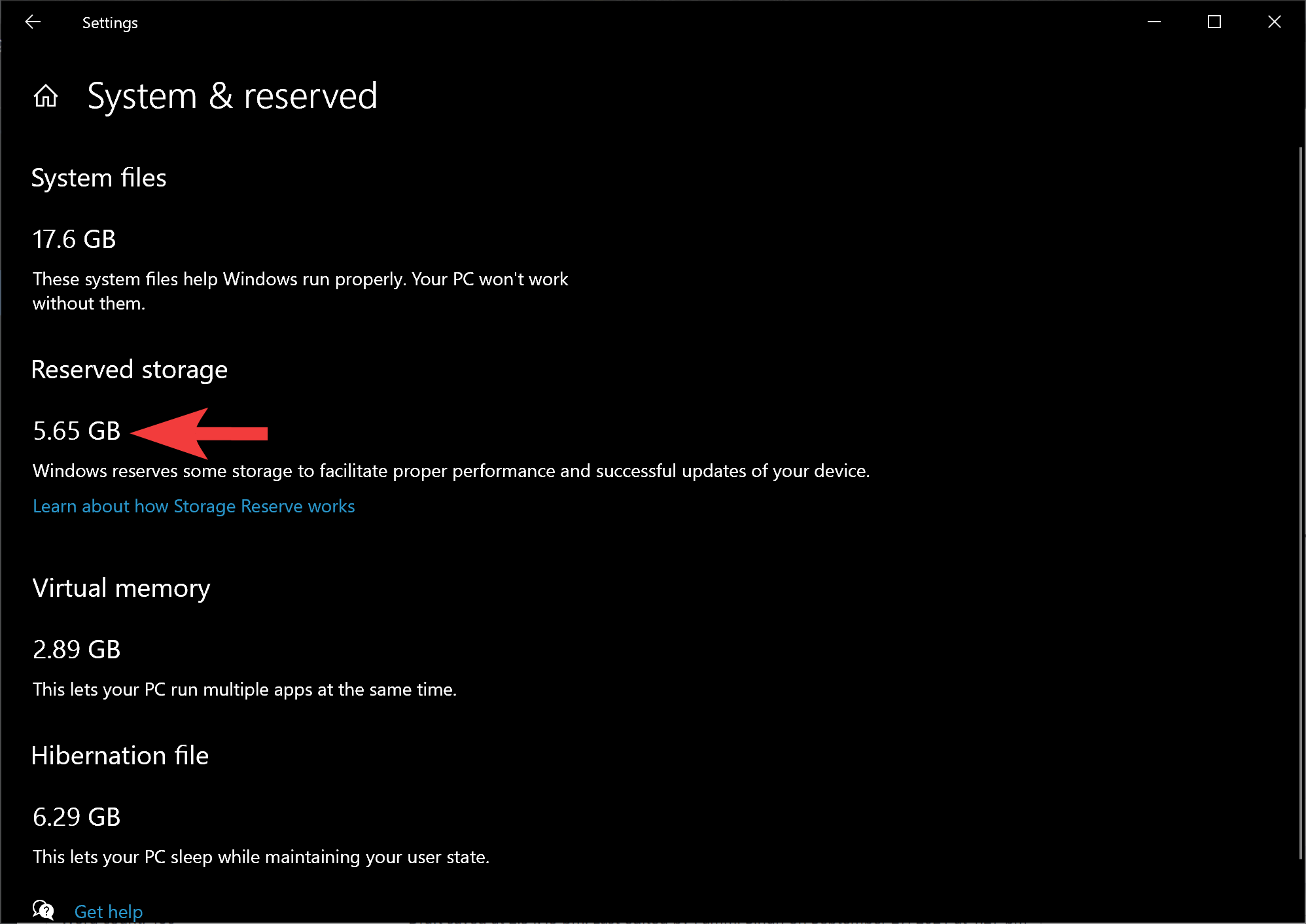
Task: Click the System & reserved page title
Action: [232, 96]
